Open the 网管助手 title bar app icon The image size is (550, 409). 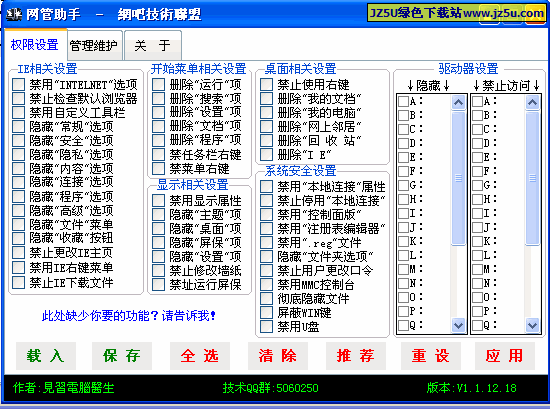(14, 14)
